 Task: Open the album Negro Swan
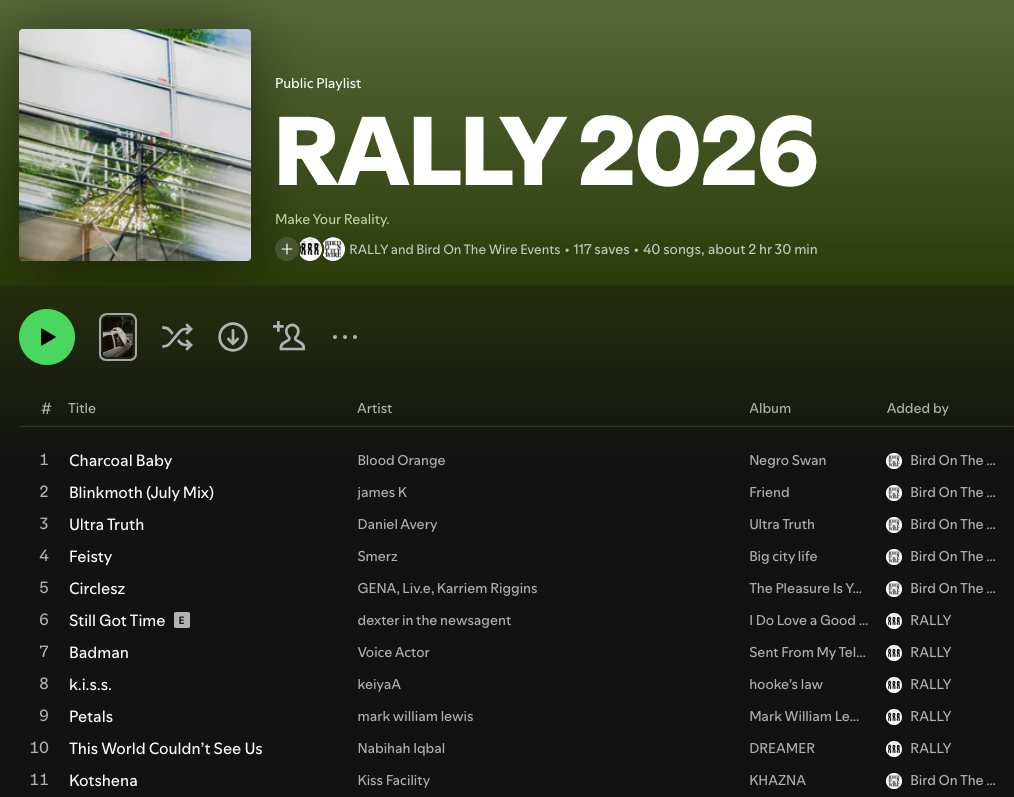788,461
